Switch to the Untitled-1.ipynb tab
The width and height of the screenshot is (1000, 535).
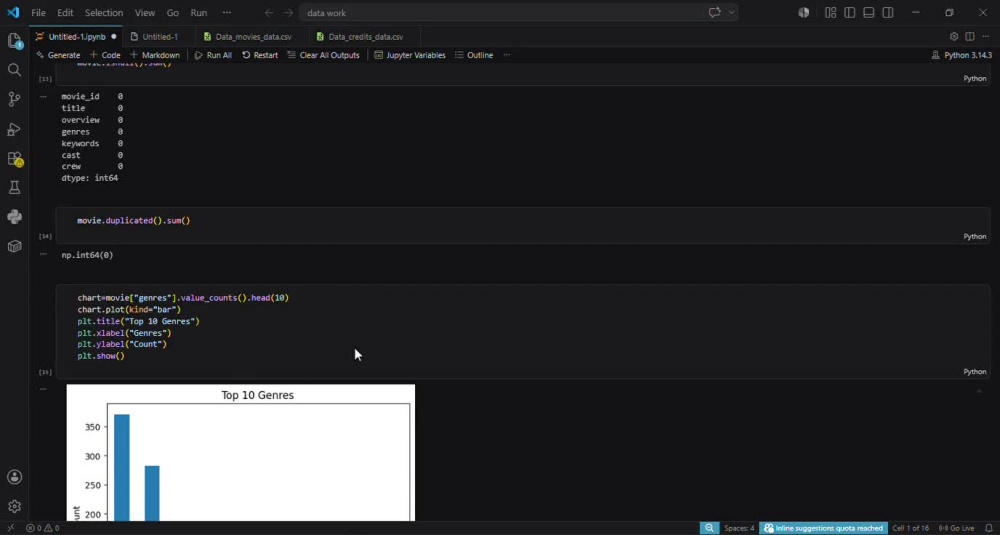(x=77, y=37)
